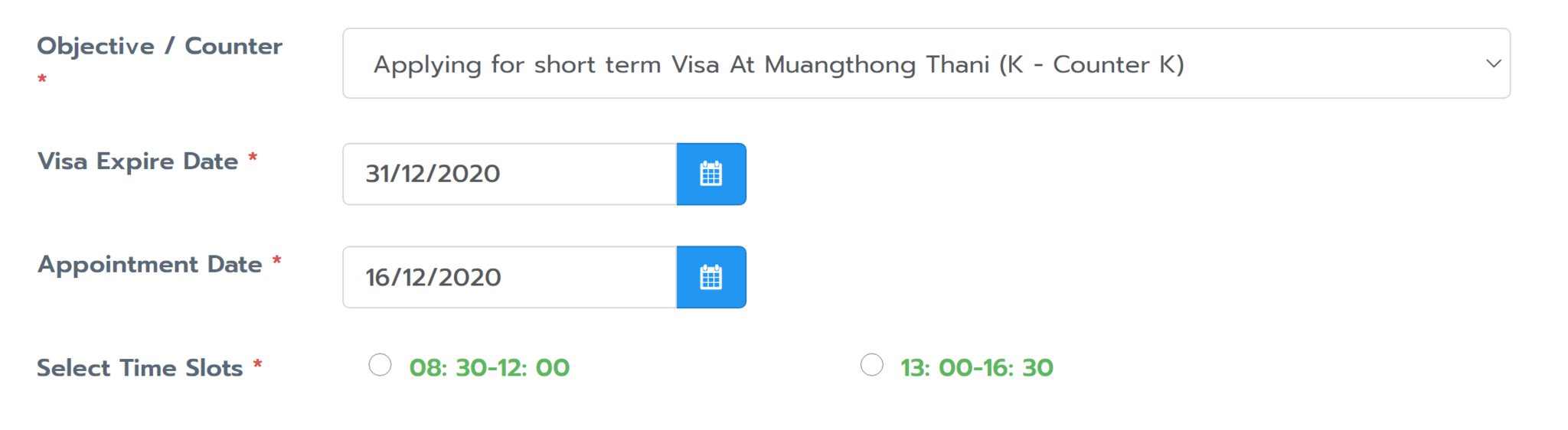Click the red asterisk beside Visa Expire Date

253,157
